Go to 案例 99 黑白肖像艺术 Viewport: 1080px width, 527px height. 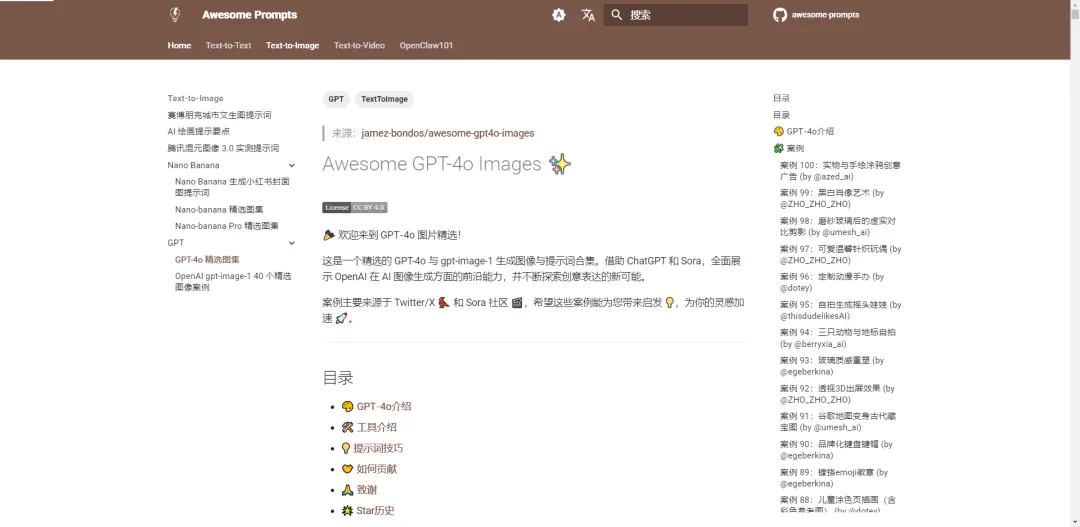pos(832,198)
